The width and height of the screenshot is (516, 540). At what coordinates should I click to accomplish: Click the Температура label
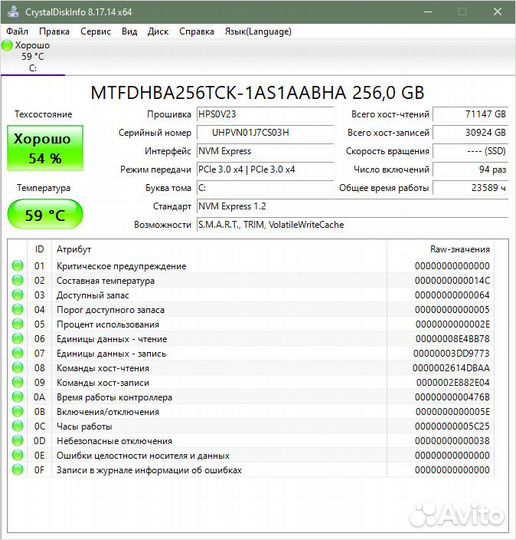pos(44,188)
